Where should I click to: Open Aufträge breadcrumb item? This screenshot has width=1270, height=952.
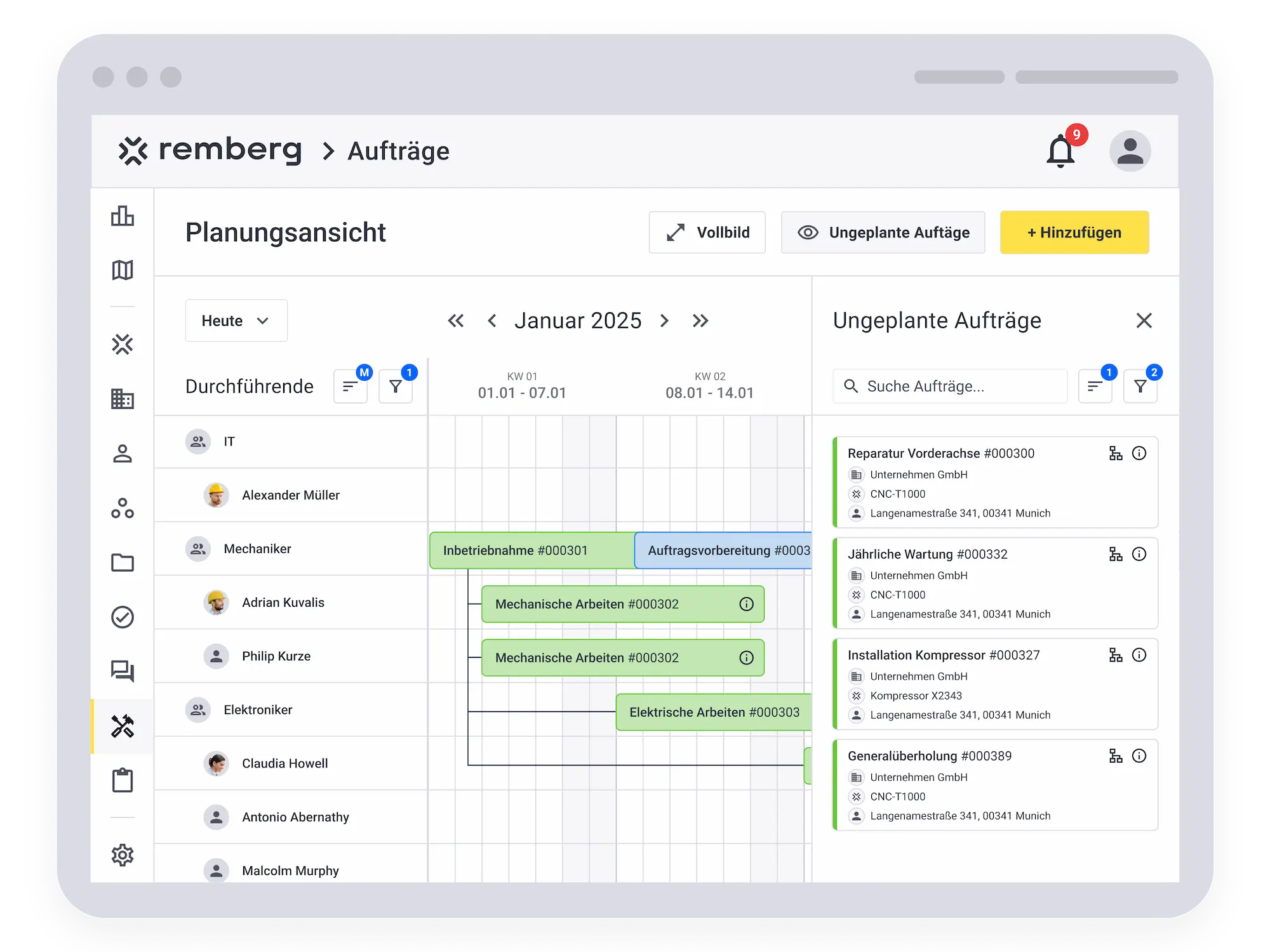pos(398,151)
